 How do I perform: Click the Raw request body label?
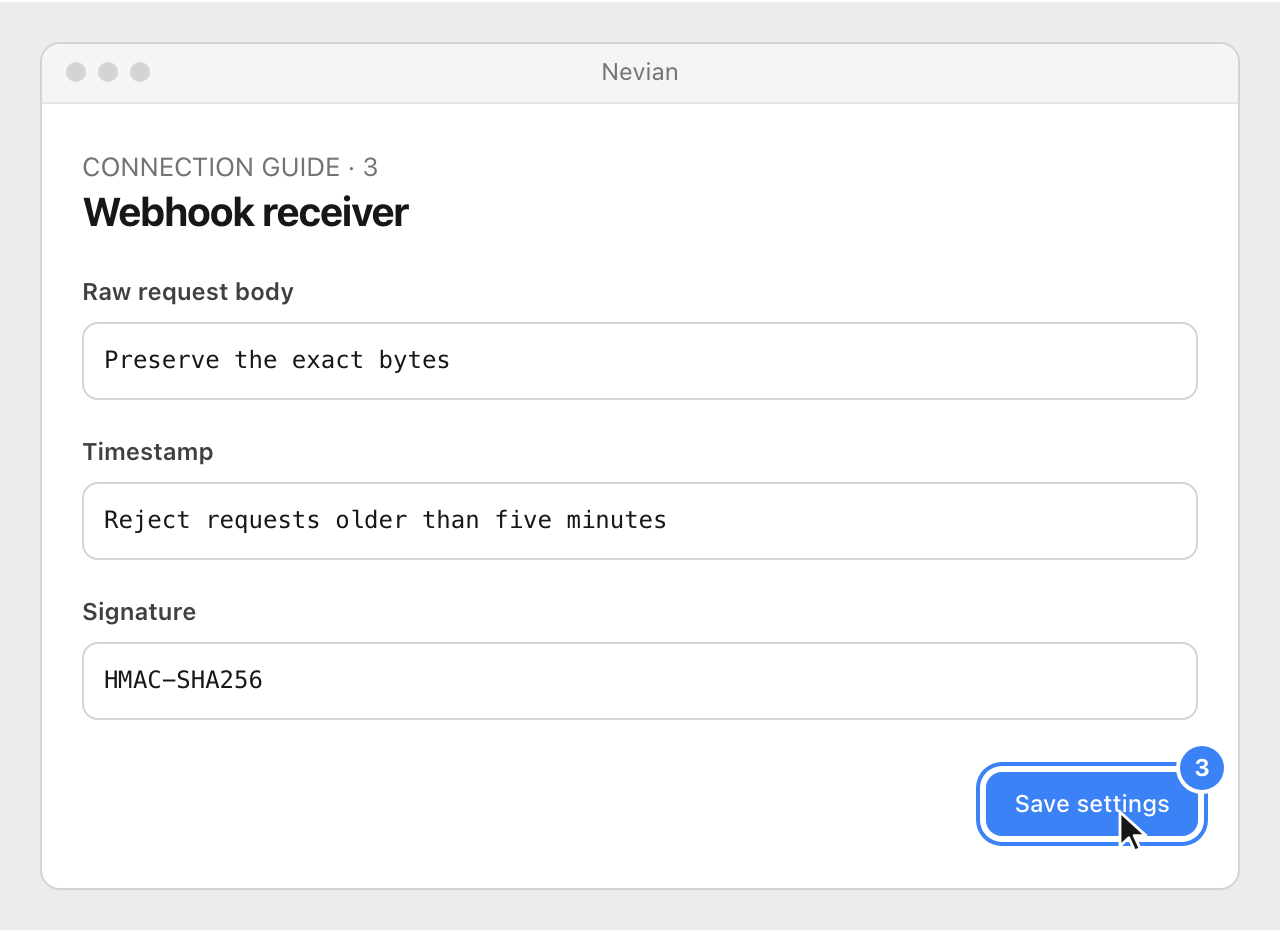[188, 292]
